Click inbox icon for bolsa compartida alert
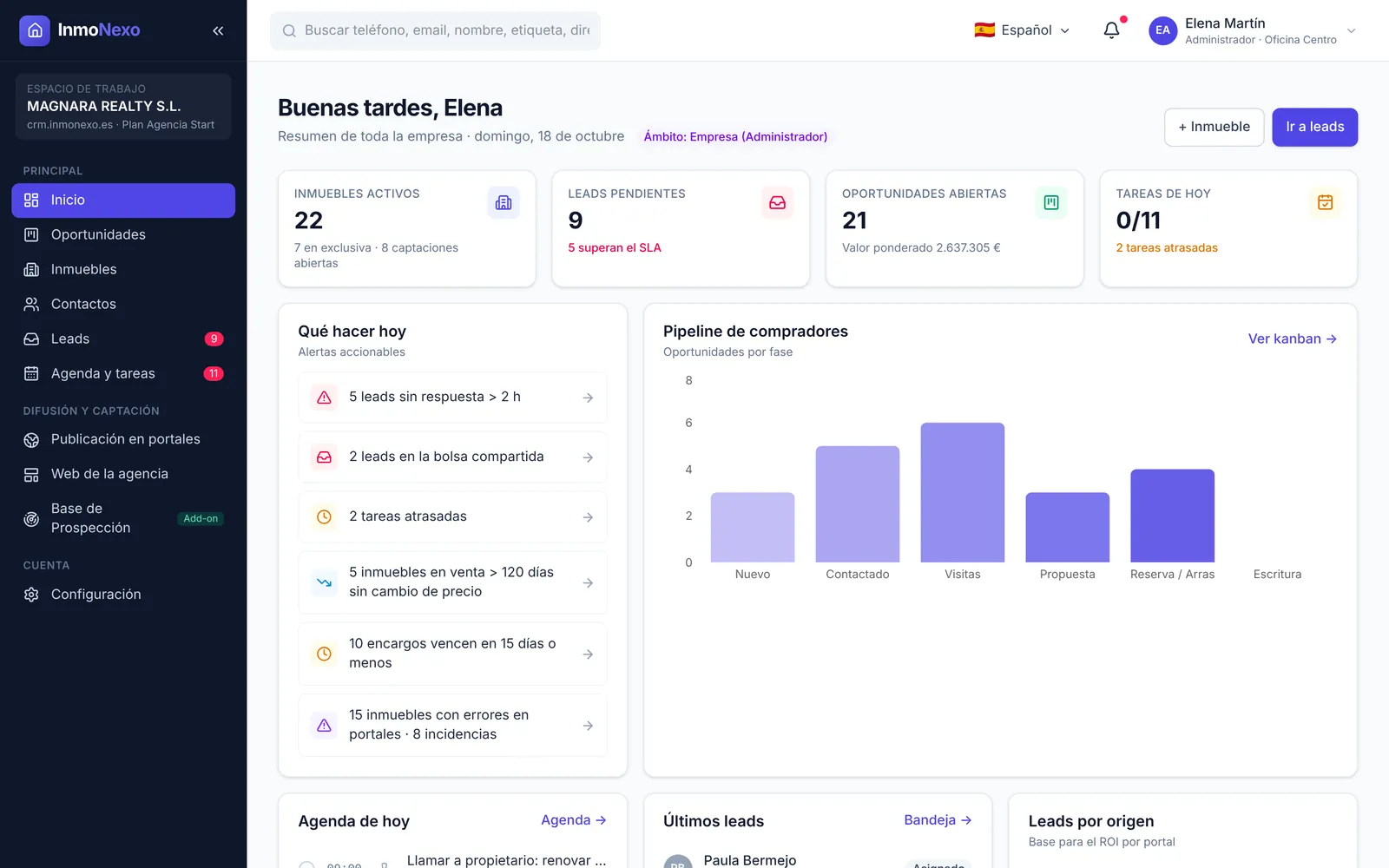This screenshot has width=1389, height=868. point(324,457)
